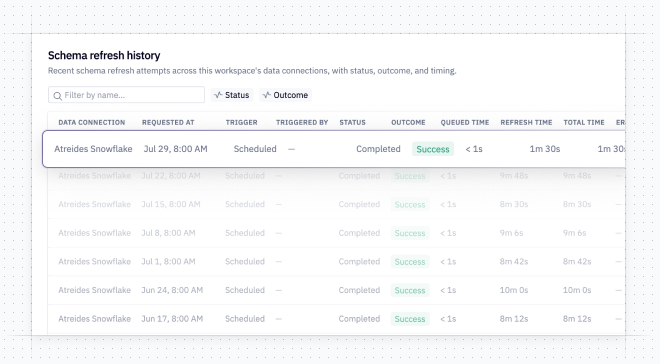
Task: Click the Trigger column header
Action: (x=241, y=122)
